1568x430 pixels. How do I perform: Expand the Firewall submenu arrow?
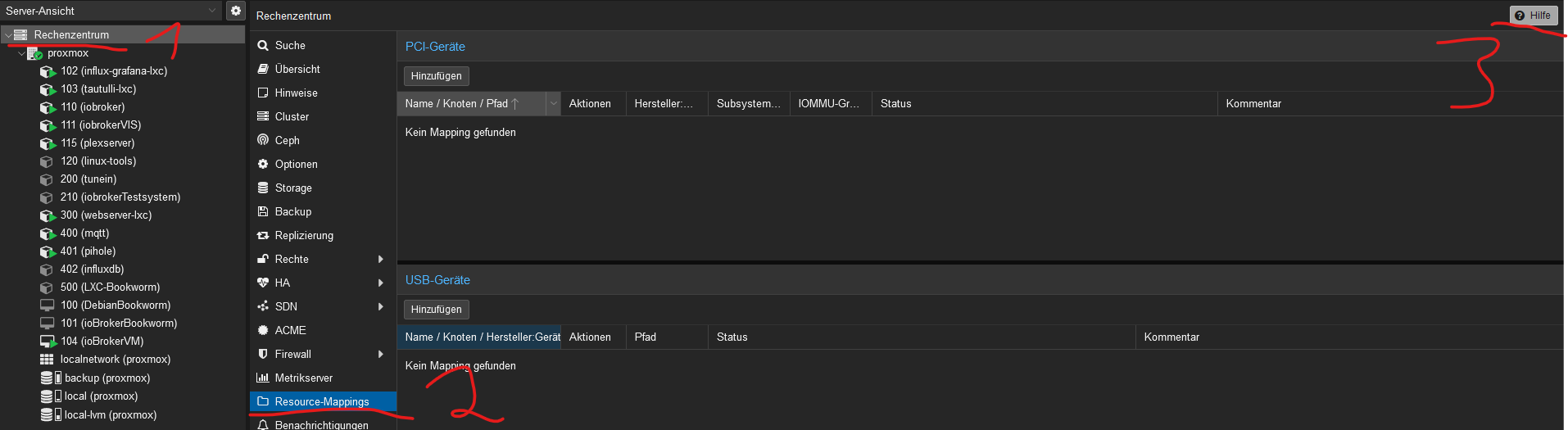381,354
